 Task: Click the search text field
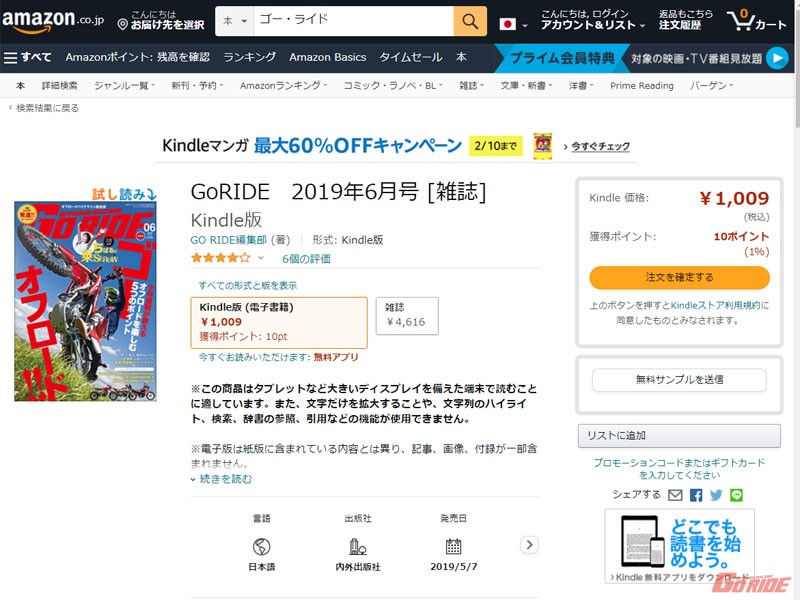pyautogui.click(x=353, y=21)
